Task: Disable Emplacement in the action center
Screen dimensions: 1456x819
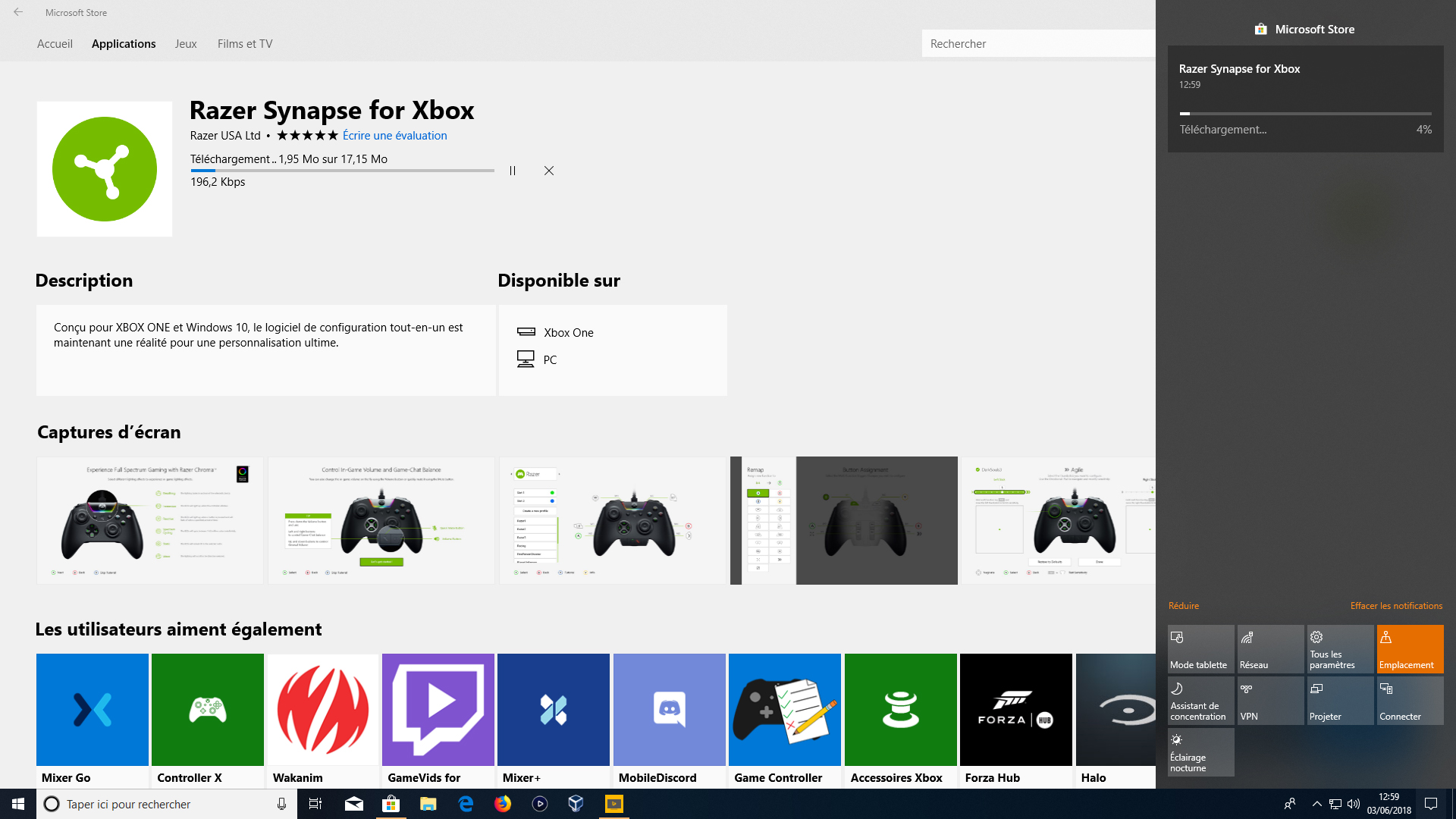Action: click(1409, 648)
